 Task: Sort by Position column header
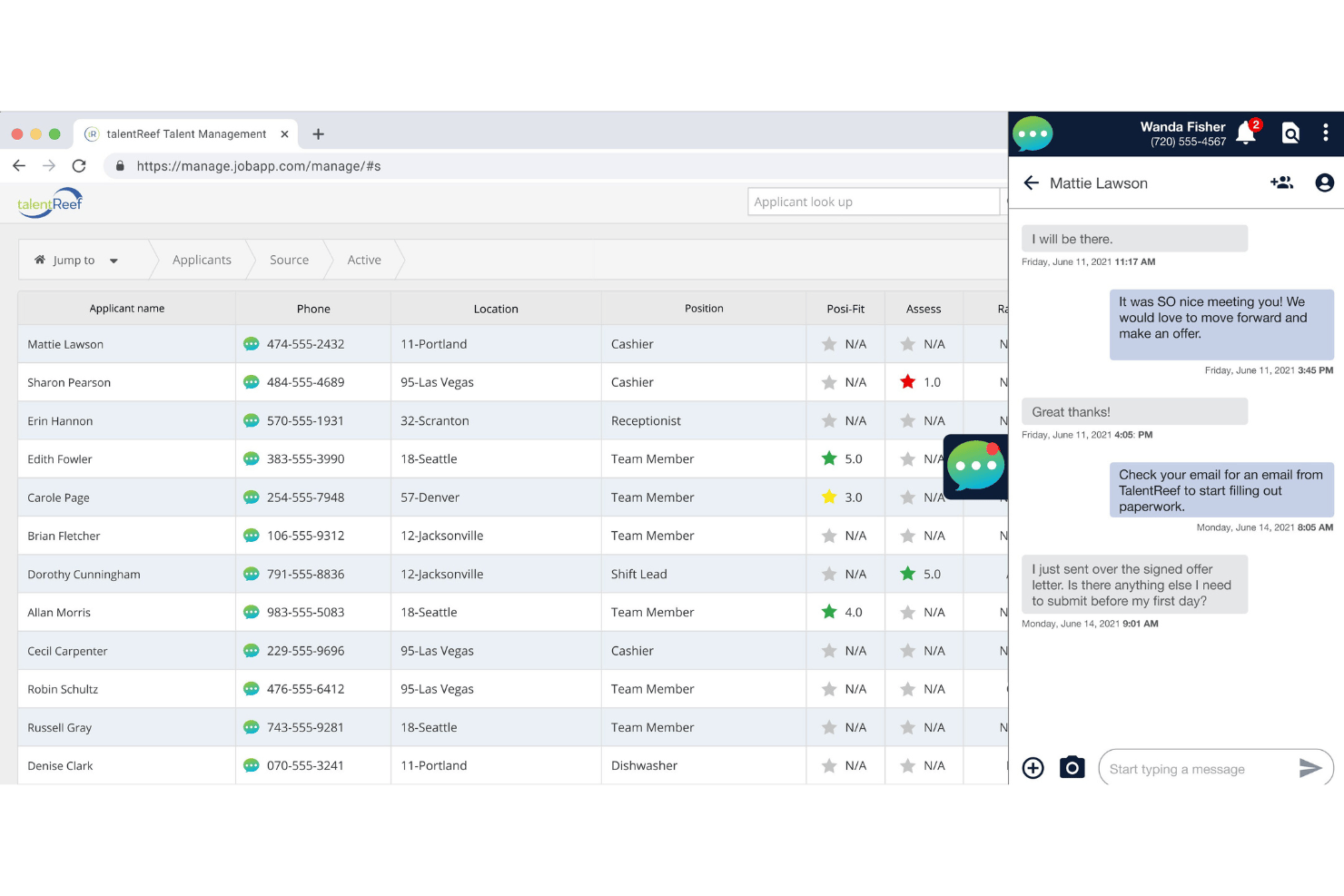point(704,309)
